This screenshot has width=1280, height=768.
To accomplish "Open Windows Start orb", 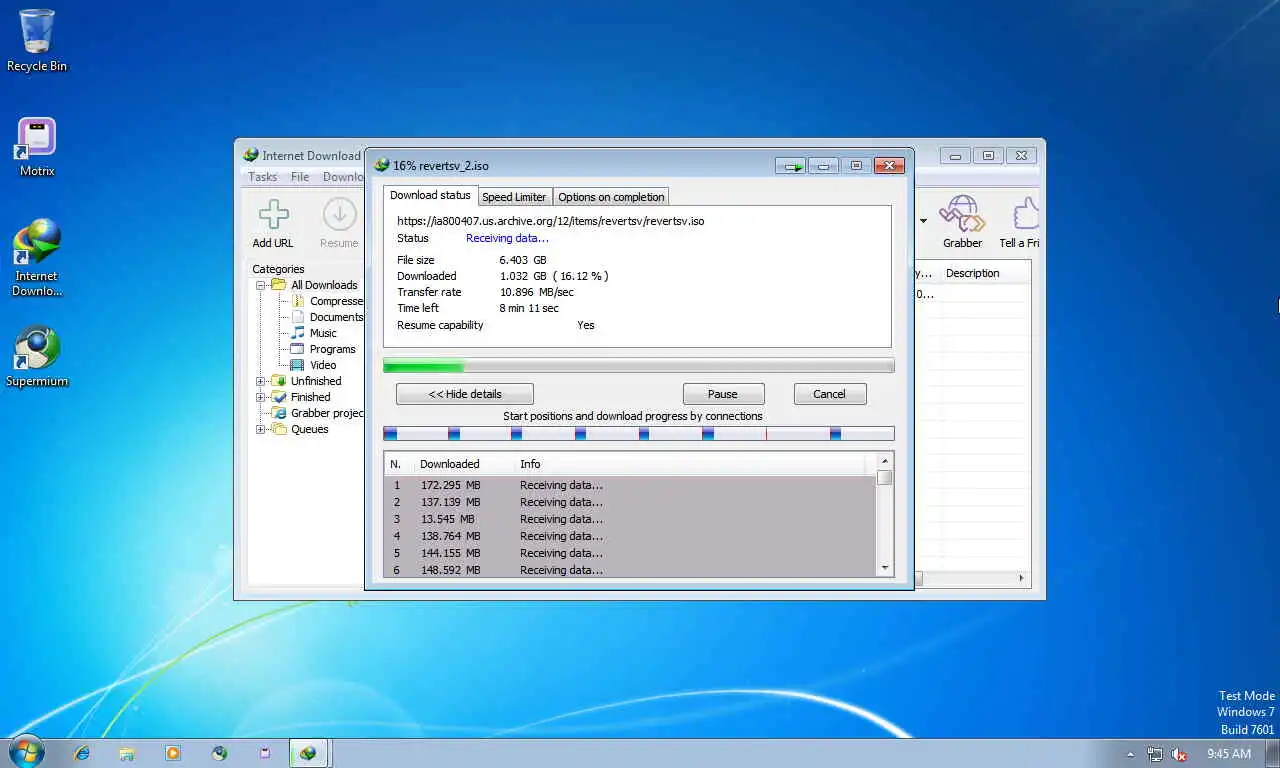I will coord(27,753).
